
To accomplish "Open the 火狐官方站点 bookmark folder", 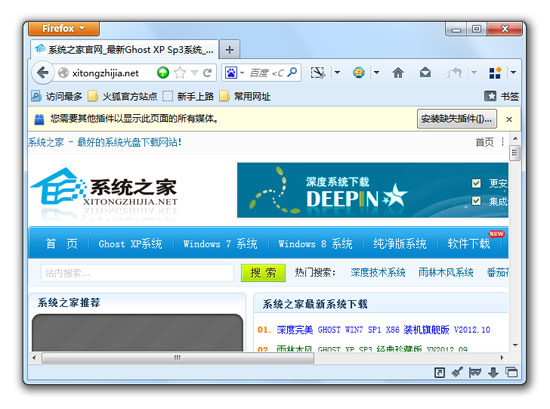I will (x=123, y=96).
